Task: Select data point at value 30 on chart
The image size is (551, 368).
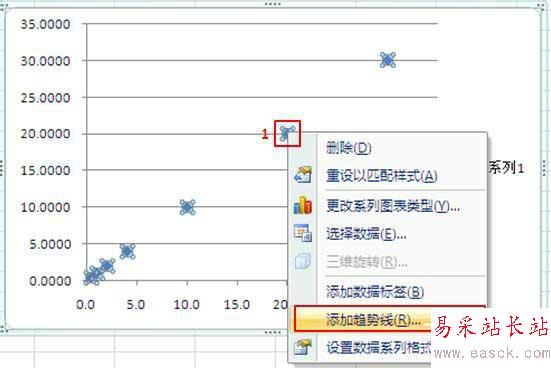Action: coord(388,60)
